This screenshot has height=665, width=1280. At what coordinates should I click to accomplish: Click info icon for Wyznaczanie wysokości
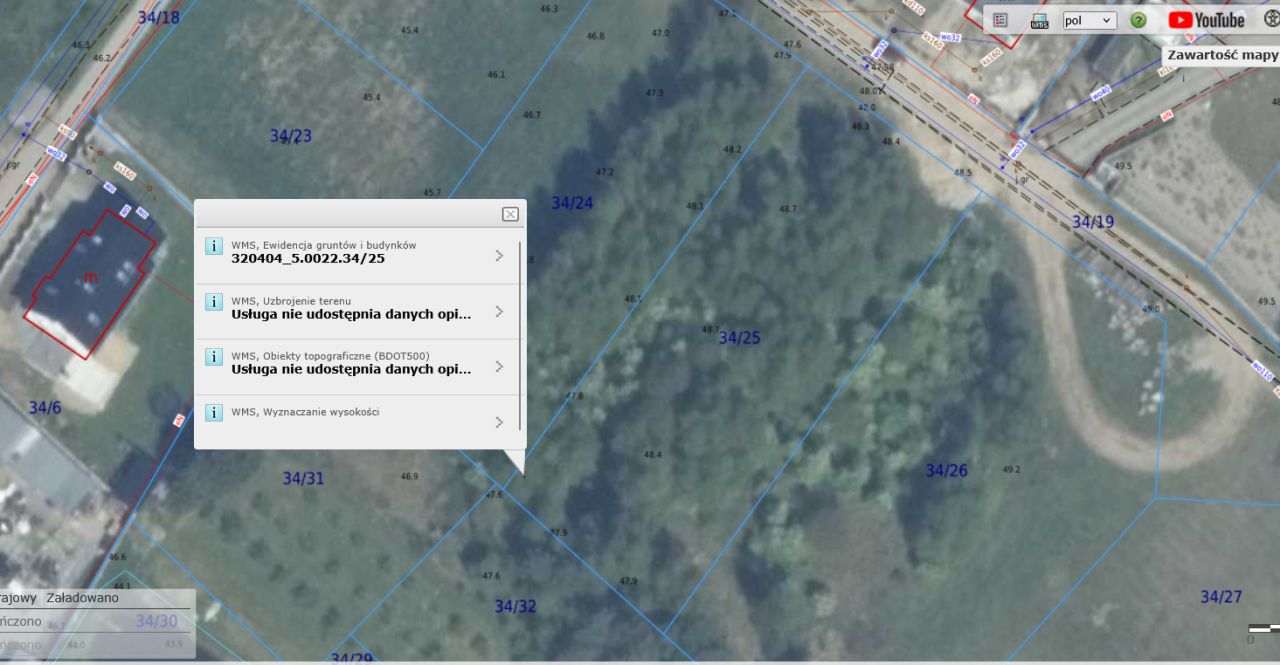(213, 412)
